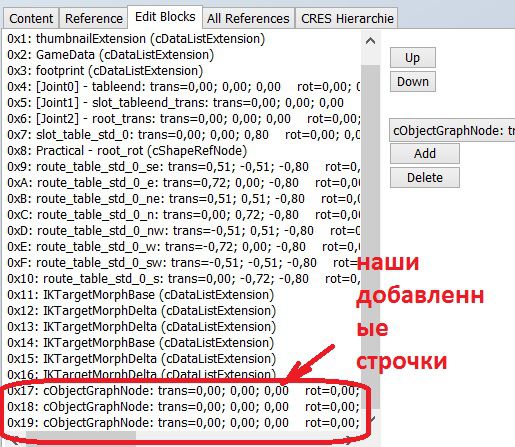The width and height of the screenshot is (515, 447).
Task: Select row 0x16: IKTargetMorphDelta
Action: [x=182, y=375]
